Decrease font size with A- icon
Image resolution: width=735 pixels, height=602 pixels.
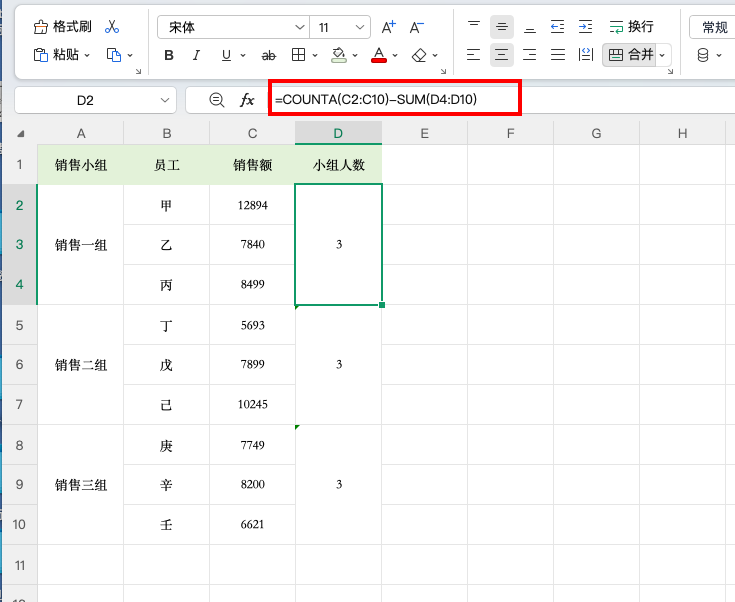tap(416, 27)
